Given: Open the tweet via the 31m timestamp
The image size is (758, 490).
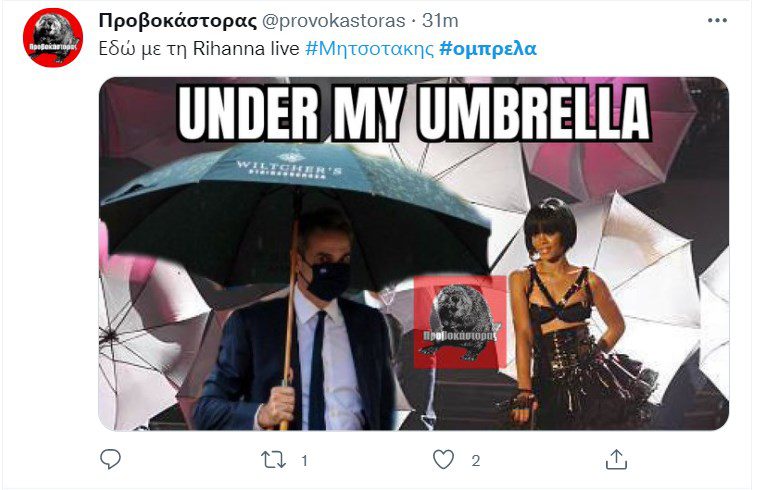Looking at the screenshot, I should 440,21.
